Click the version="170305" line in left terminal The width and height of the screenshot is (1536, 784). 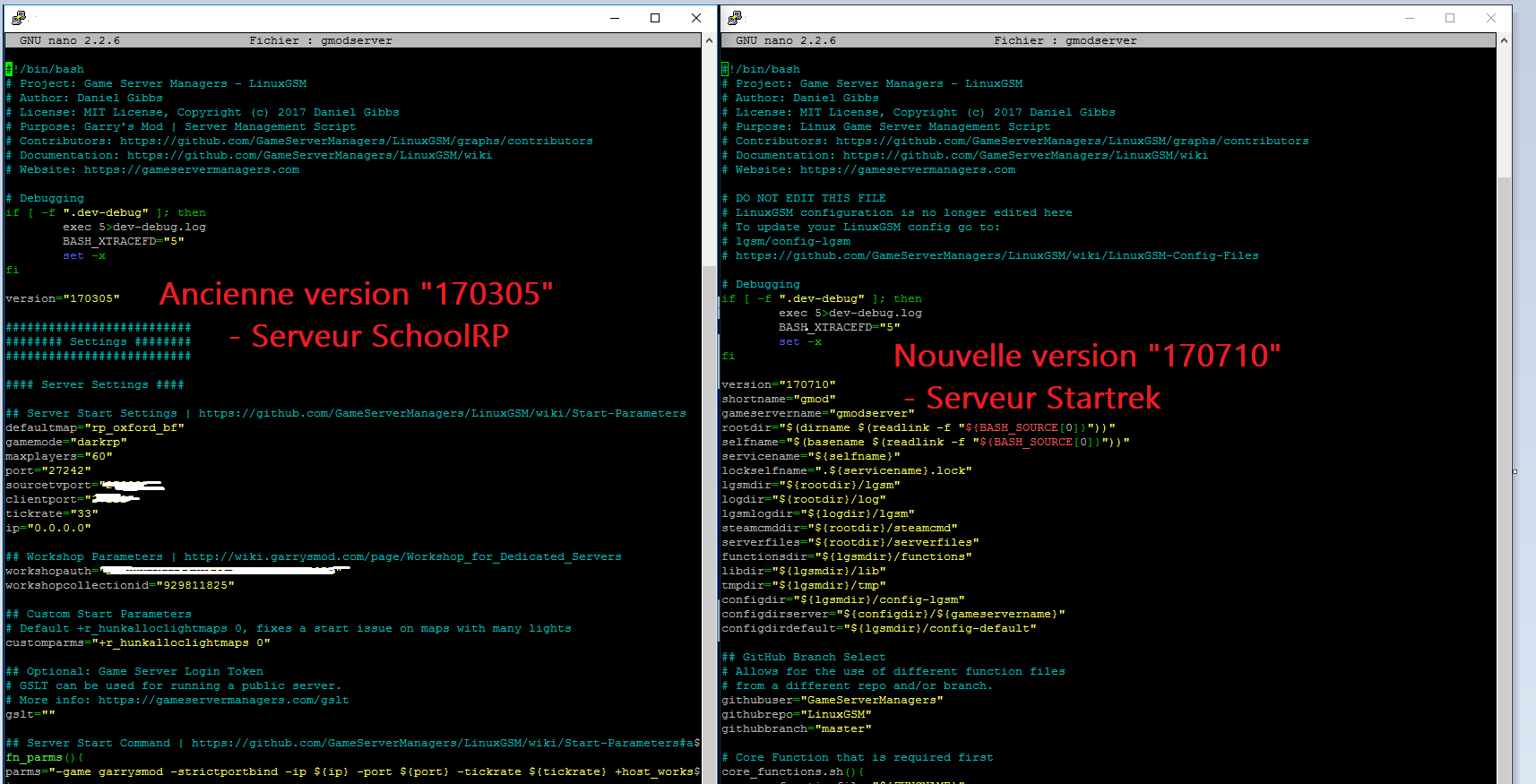click(x=63, y=299)
